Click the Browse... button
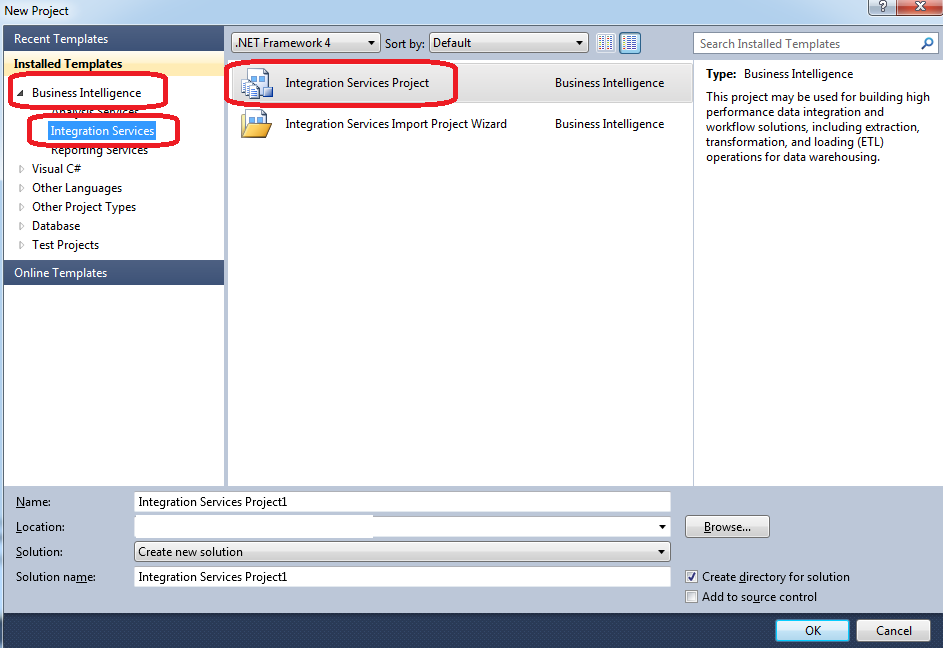943x648 pixels. 727,526
